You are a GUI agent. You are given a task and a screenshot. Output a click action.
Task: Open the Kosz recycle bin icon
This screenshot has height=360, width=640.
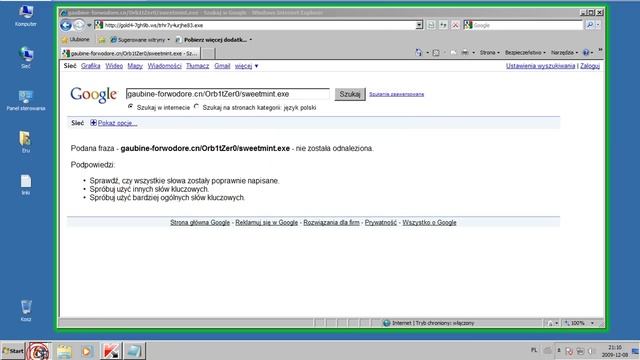pos(26,311)
